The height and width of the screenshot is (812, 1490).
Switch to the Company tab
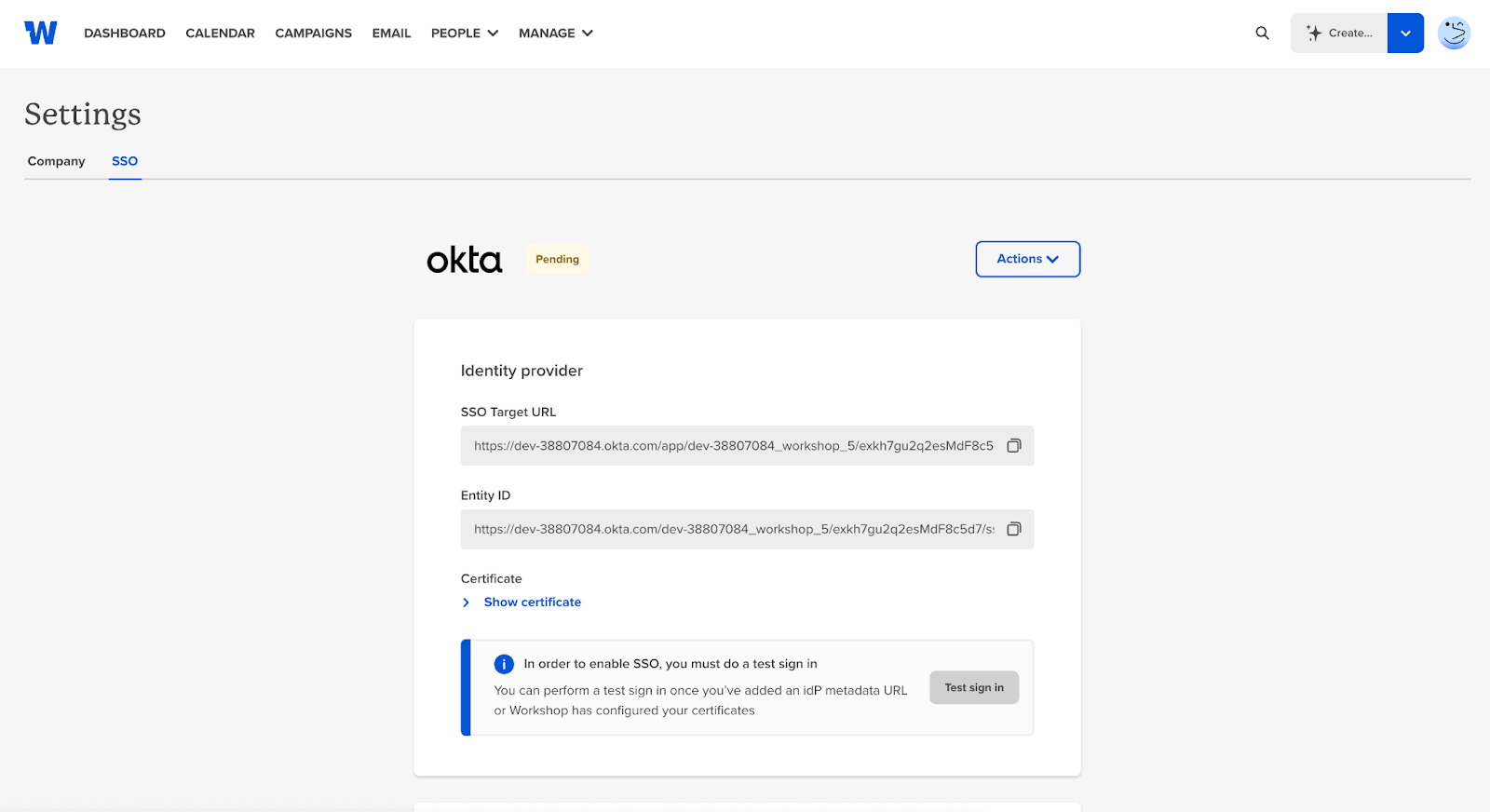tap(56, 161)
